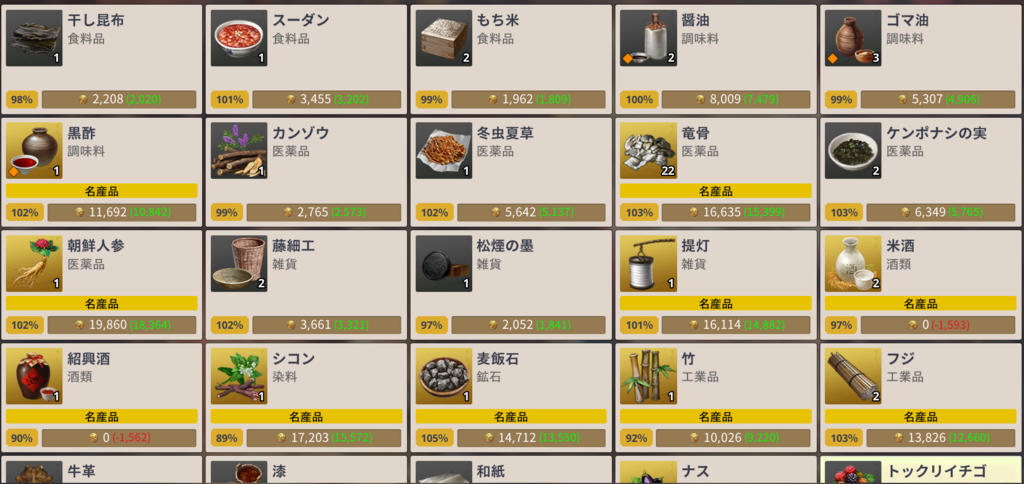Click the 醤油 soy sauce bottle icon

pos(648,38)
